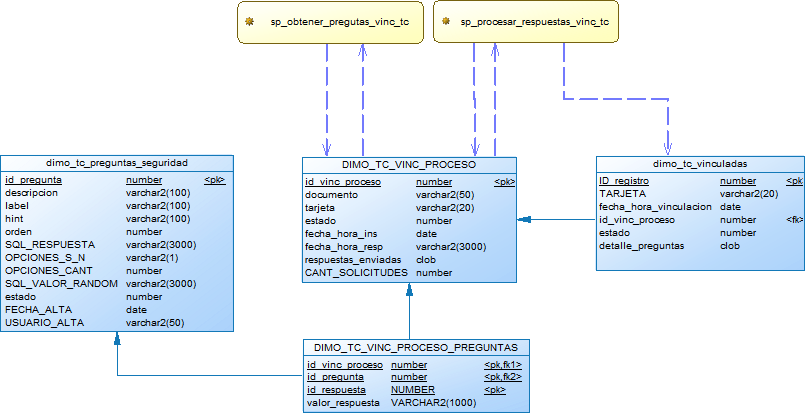The image size is (805, 413).
Task: Select the sp_obtener_preguntas_vinc_tc procedure box
Action: coord(329,22)
